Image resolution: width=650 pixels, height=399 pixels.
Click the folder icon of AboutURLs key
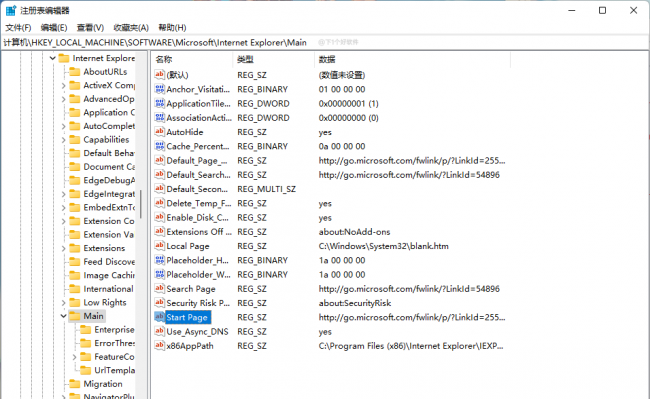tap(75, 72)
